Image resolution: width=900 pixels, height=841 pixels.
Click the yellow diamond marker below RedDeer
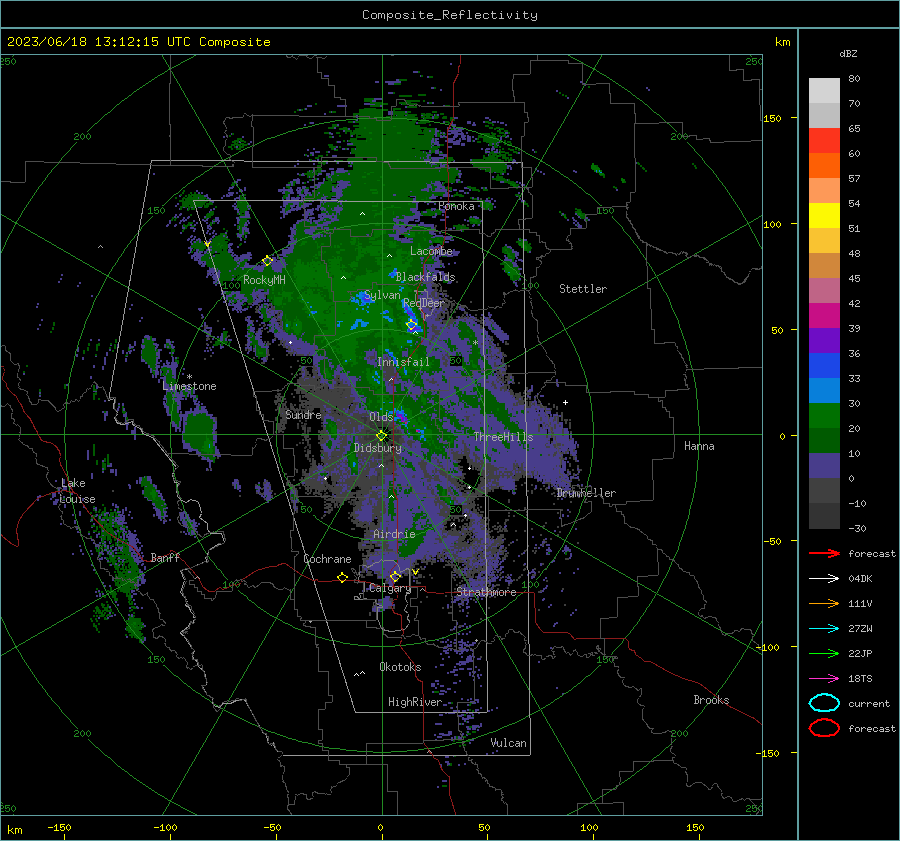412,325
